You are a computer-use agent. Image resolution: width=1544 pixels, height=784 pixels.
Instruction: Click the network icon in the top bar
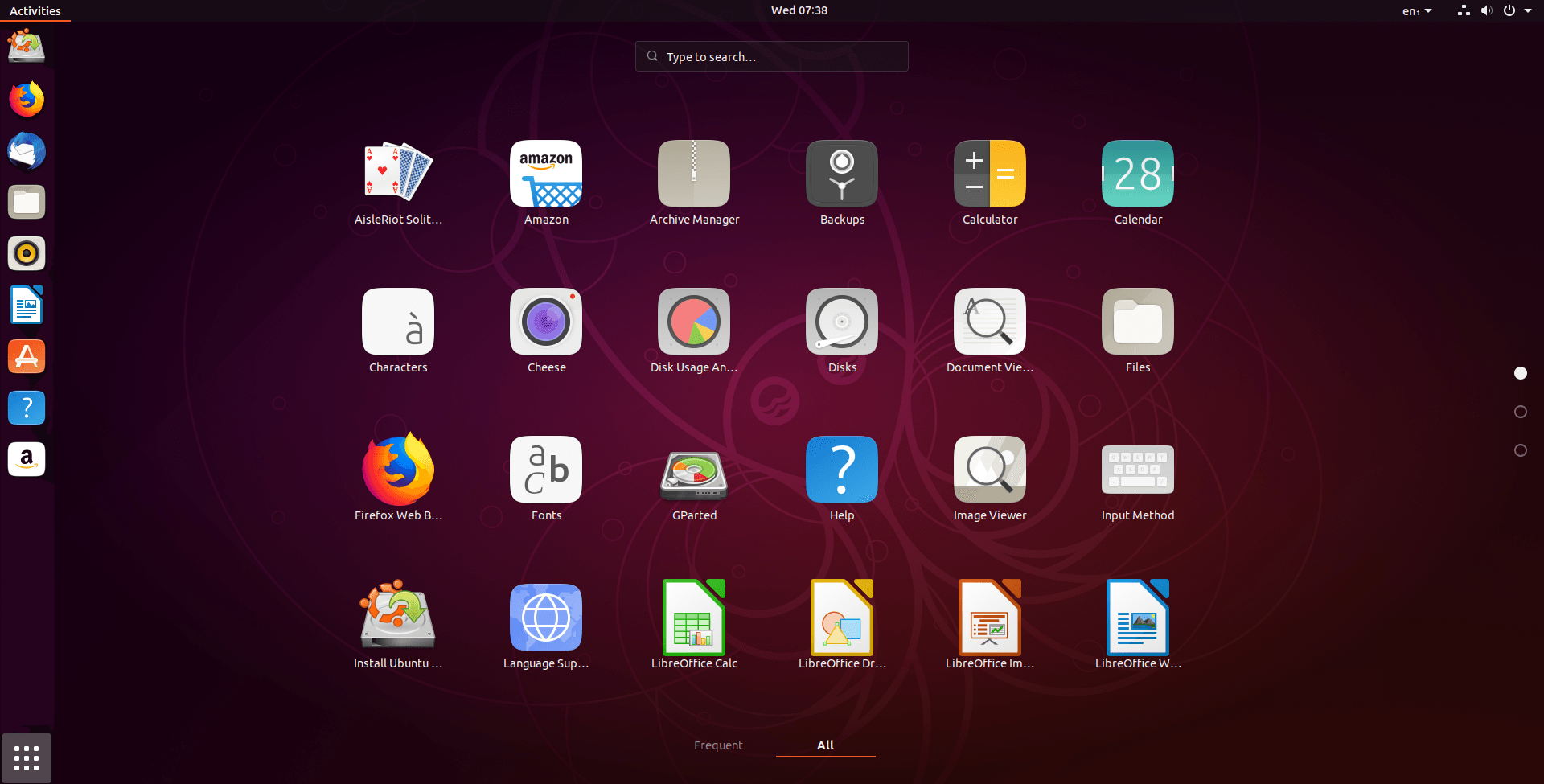1464,10
